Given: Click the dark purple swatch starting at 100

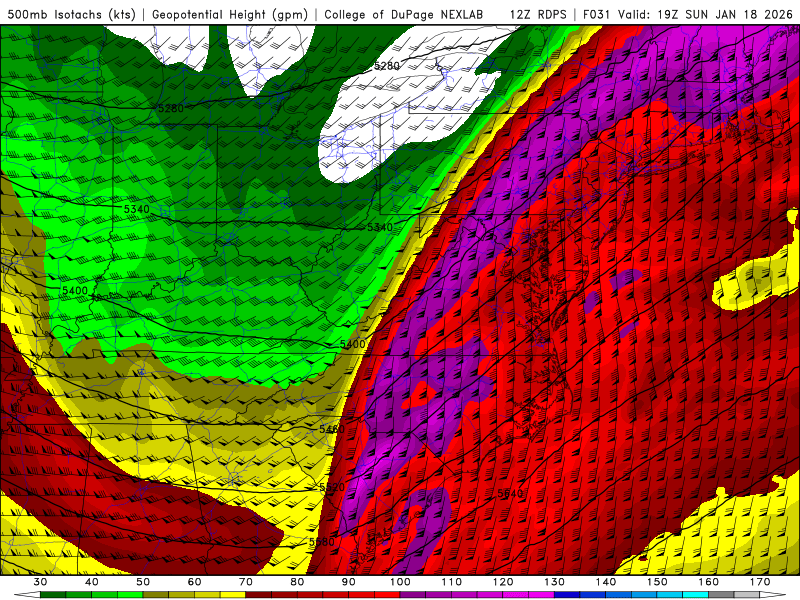Looking at the screenshot, I should [x=413, y=595].
